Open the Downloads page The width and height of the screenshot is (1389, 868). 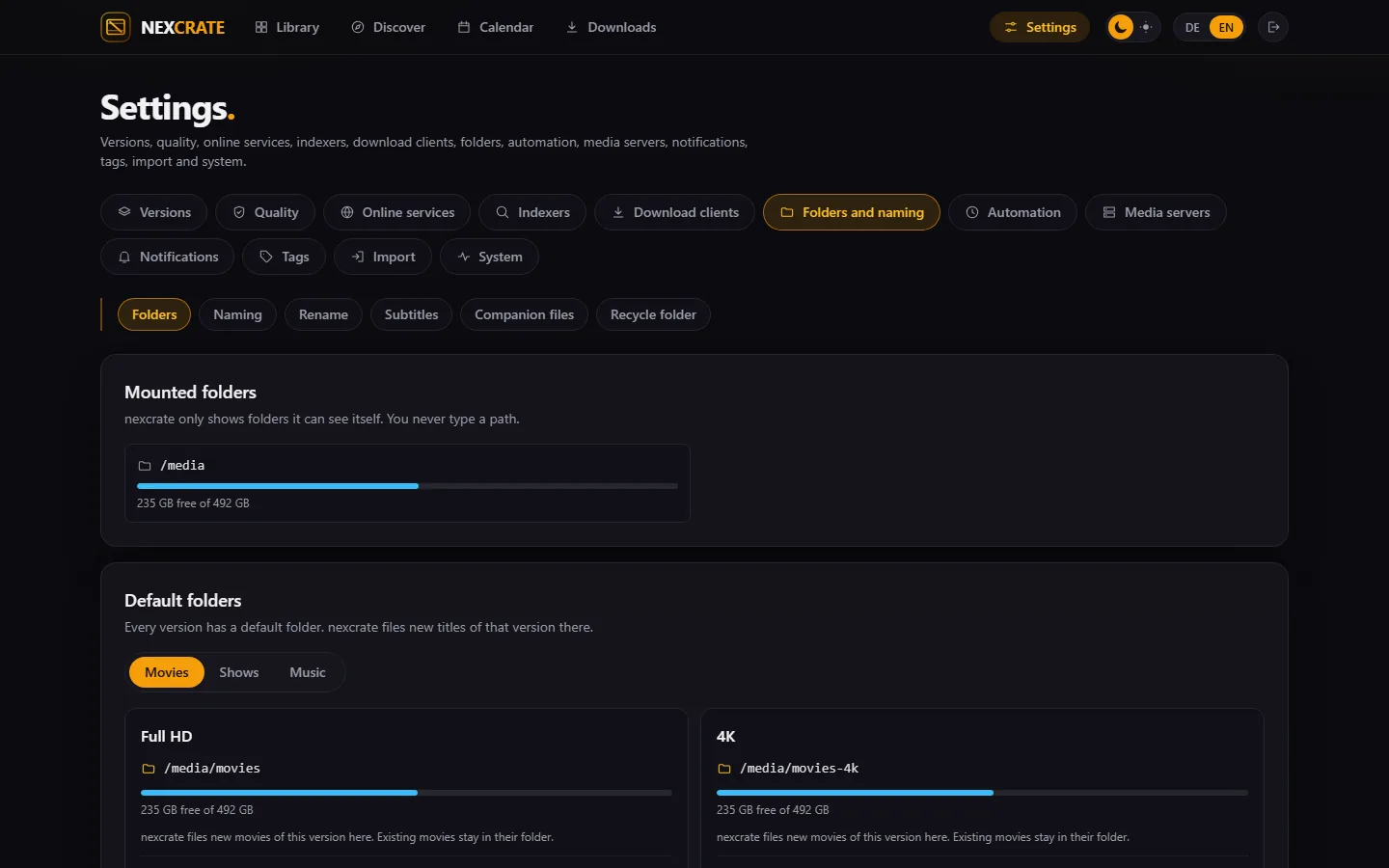(612, 27)
